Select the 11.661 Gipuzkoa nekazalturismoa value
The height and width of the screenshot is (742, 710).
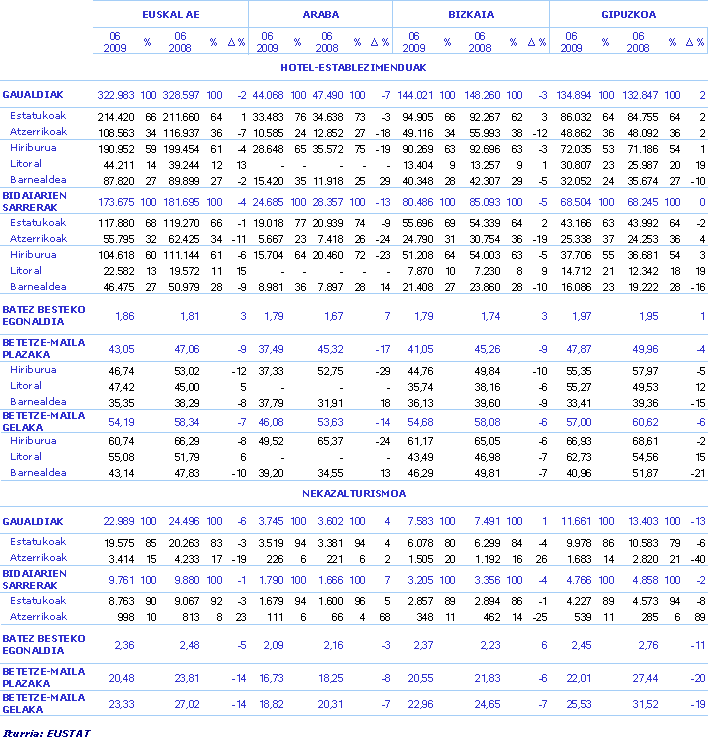[x=575, y=521]
